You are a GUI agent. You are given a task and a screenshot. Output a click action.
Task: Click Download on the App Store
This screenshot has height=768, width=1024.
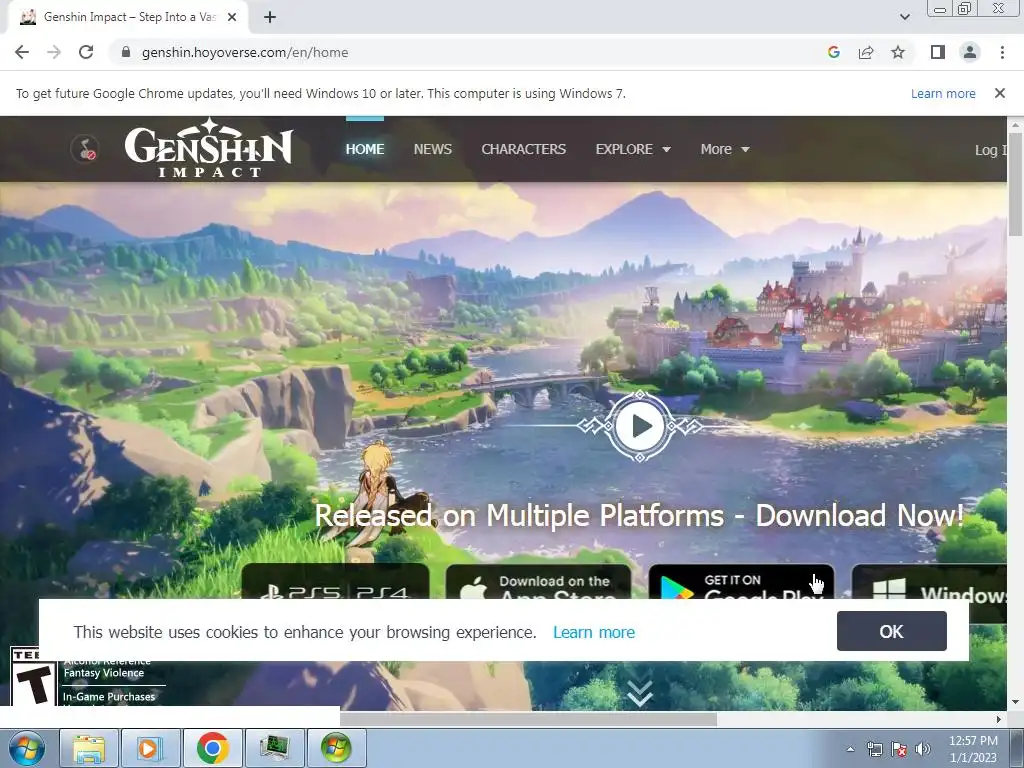click(x=538, y=581)
